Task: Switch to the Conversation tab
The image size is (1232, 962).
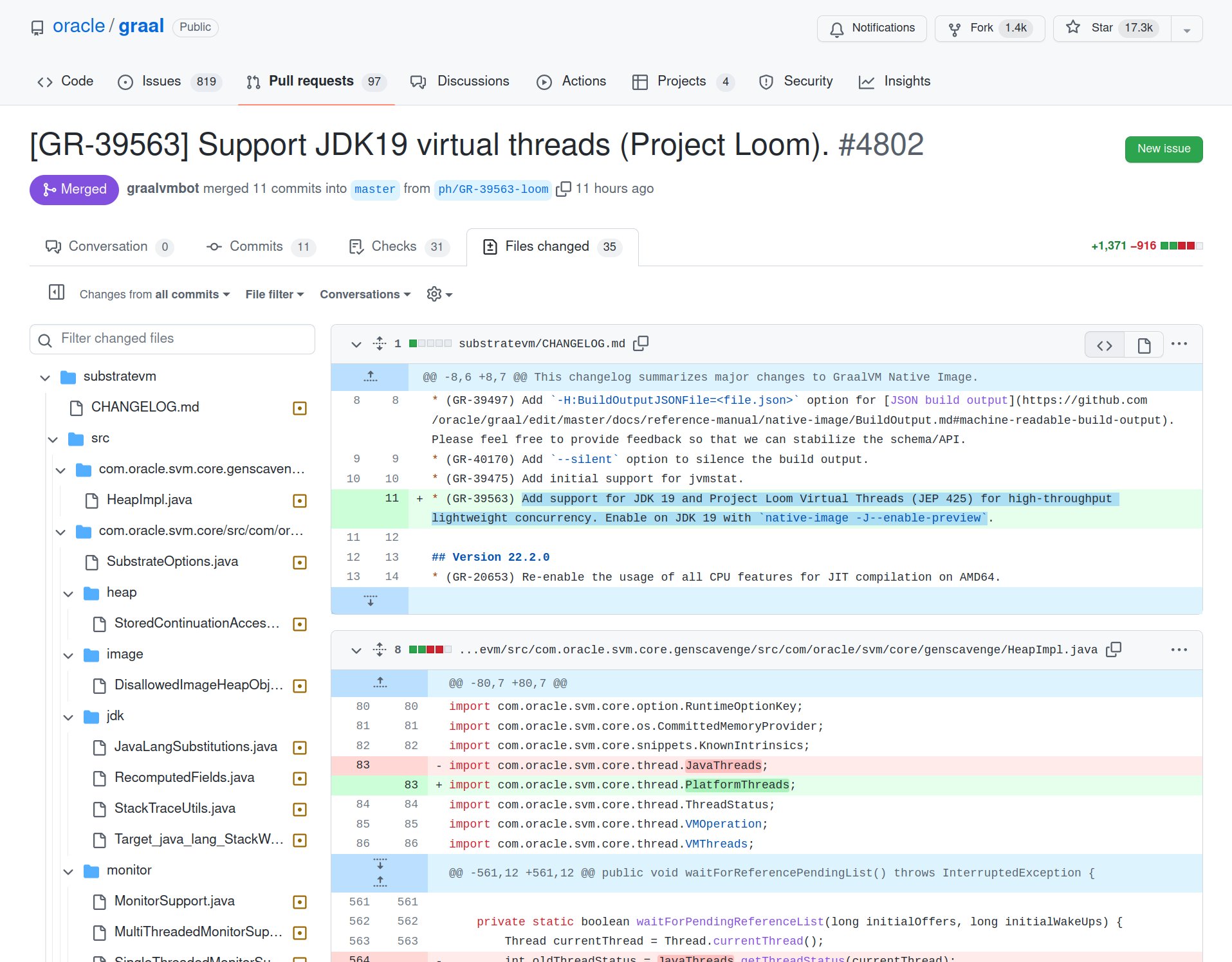Action: click(109, 247)
